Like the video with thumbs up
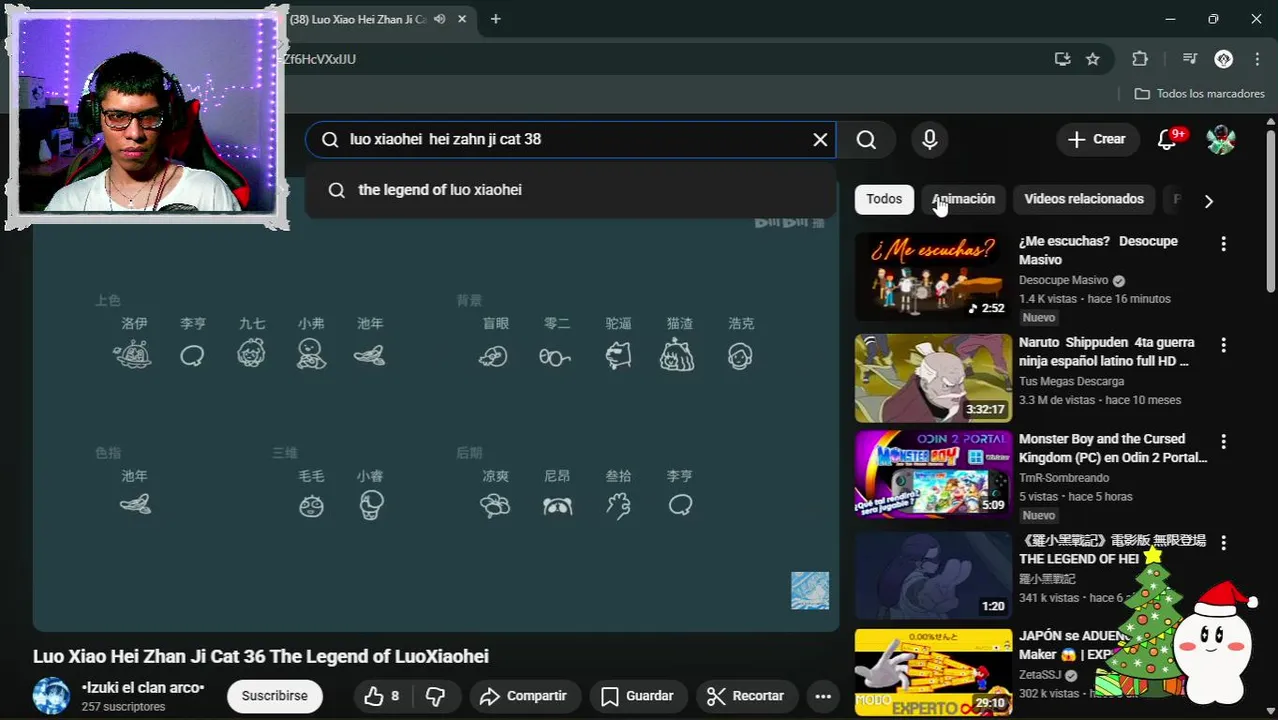The height and width of the screenshot is (720, 1278). (381, 696)
